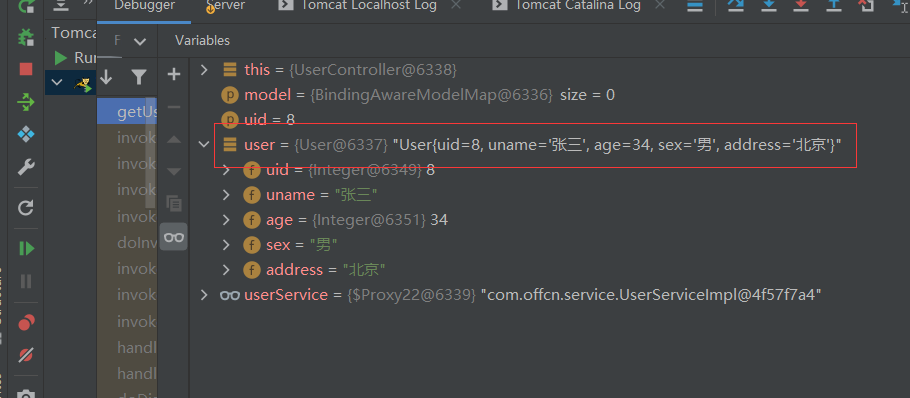Expand the uname field node
The image size is (910, 398).
tap(226, 195)
